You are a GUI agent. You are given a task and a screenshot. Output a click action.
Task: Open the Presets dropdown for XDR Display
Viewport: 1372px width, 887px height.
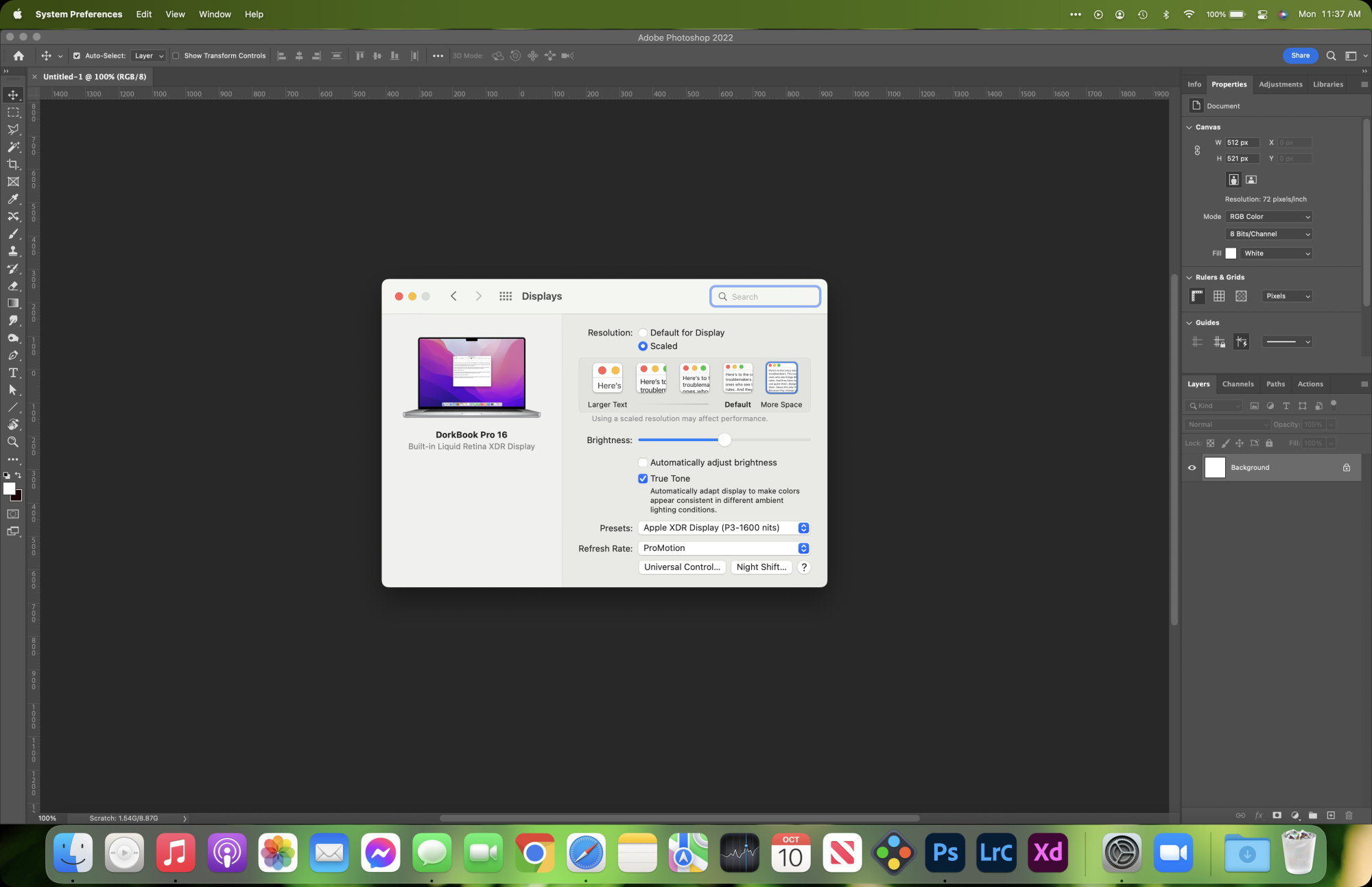pyautogui.click(x=724, y=528)
